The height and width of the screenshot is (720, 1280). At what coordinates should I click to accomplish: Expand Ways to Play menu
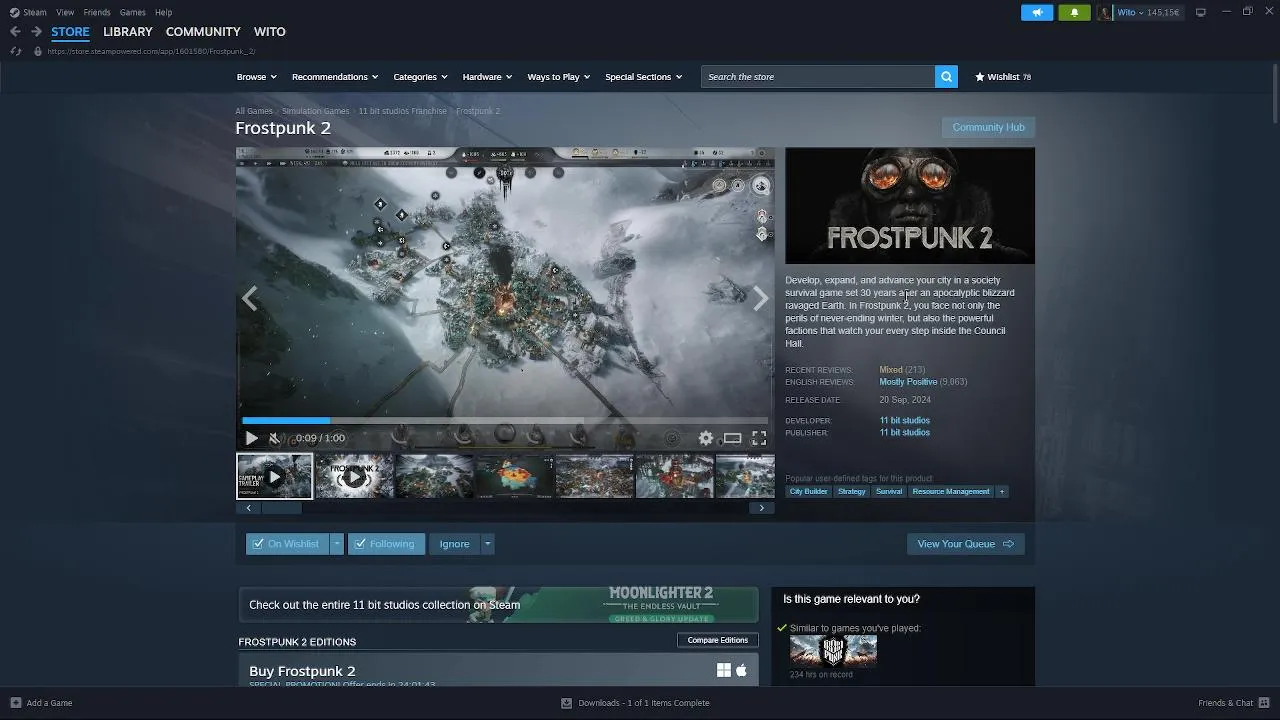point(558,77)
